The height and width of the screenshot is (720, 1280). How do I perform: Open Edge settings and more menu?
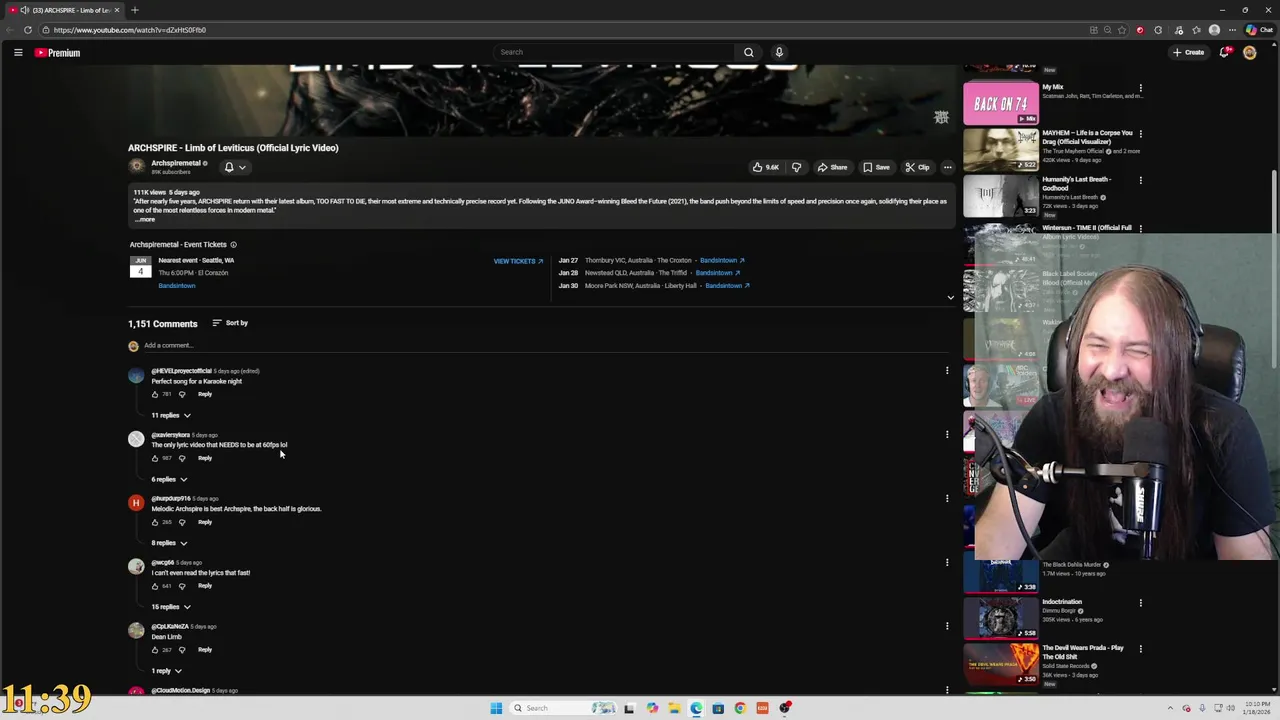(1232, 30)
